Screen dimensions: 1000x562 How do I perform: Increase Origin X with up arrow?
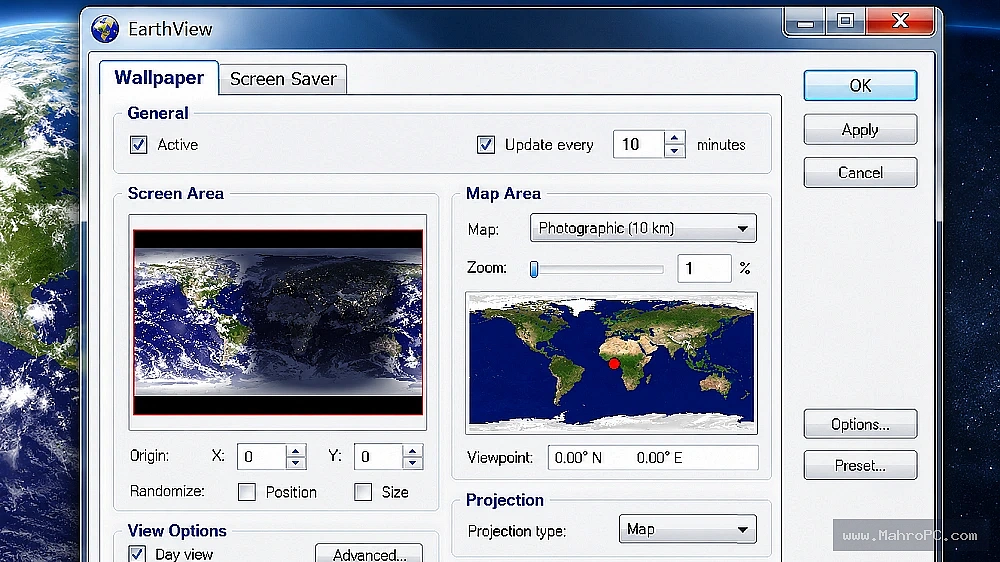[295, 450]
